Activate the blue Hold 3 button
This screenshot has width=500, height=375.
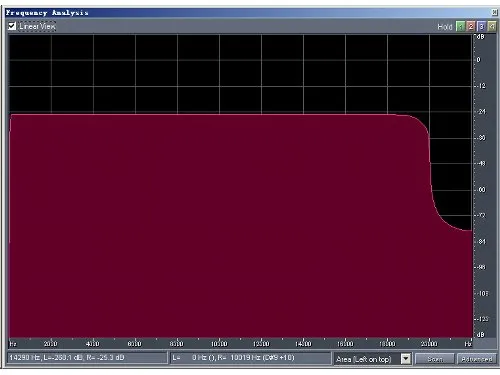point(481,26)
